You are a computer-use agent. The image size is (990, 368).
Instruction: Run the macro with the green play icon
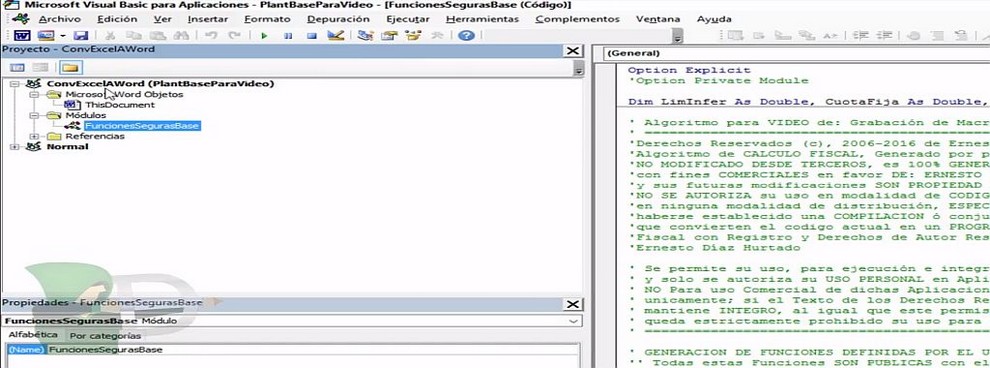265,36
